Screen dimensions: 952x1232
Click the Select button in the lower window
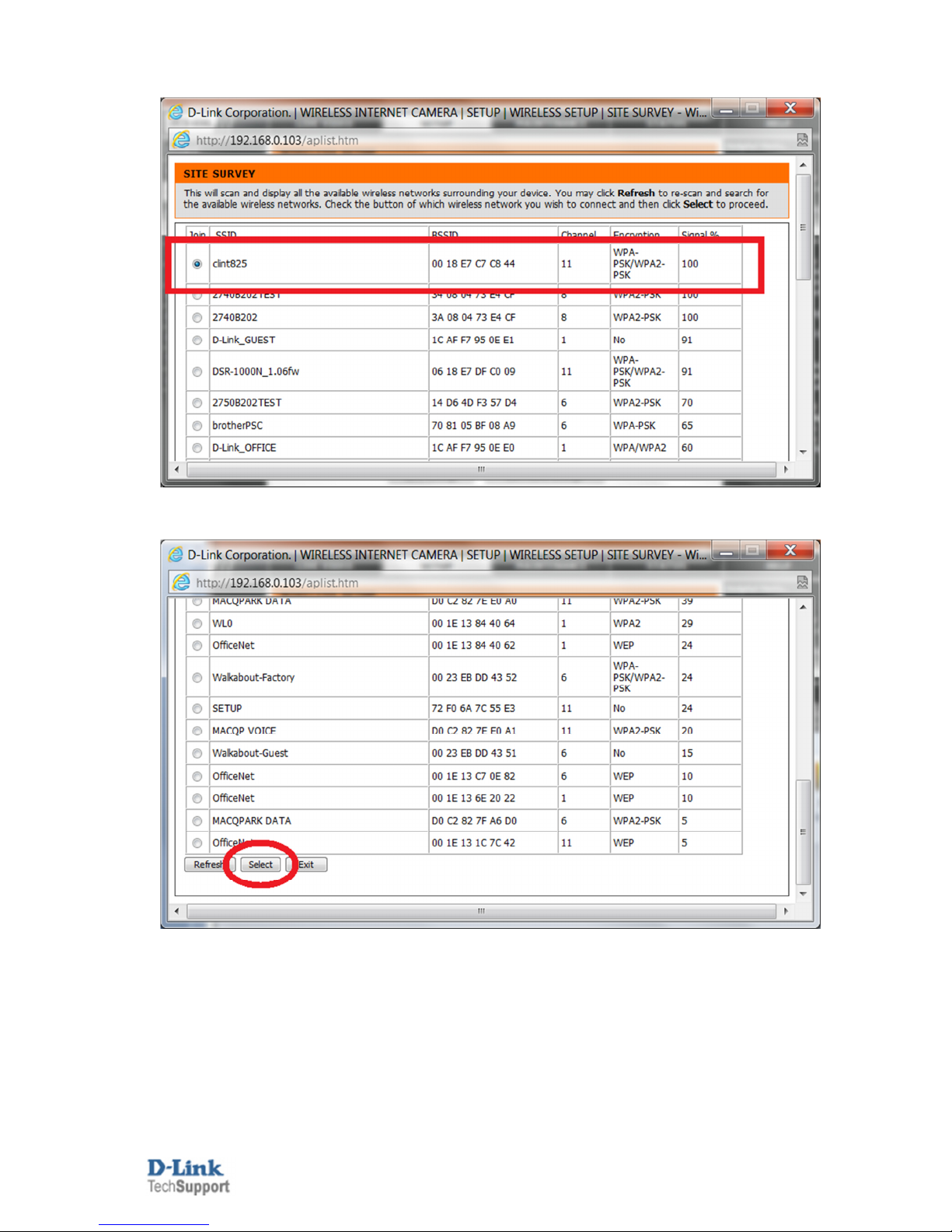[x=260, y=865]
